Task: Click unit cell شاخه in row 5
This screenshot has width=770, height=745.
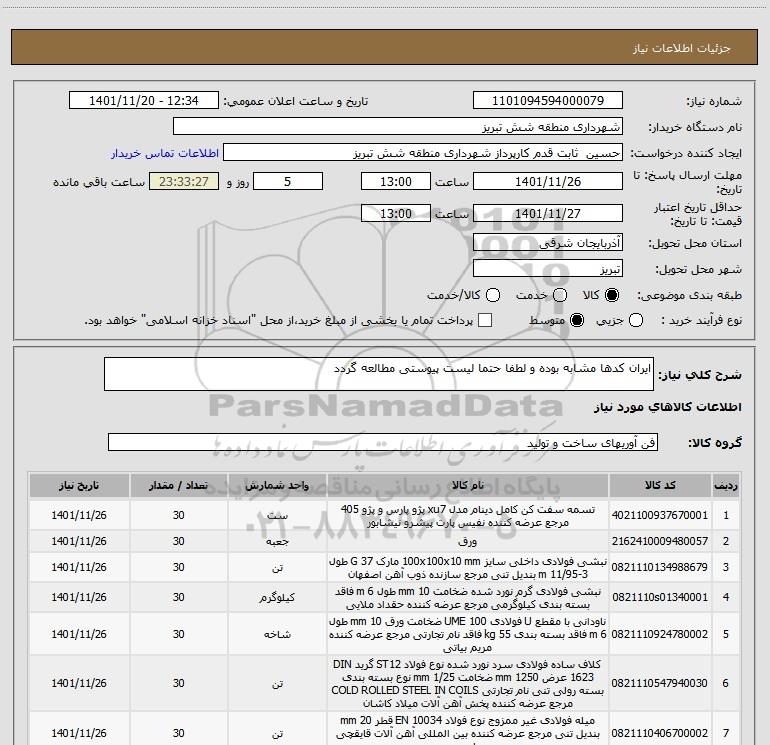Action: [x=277, y=635]
